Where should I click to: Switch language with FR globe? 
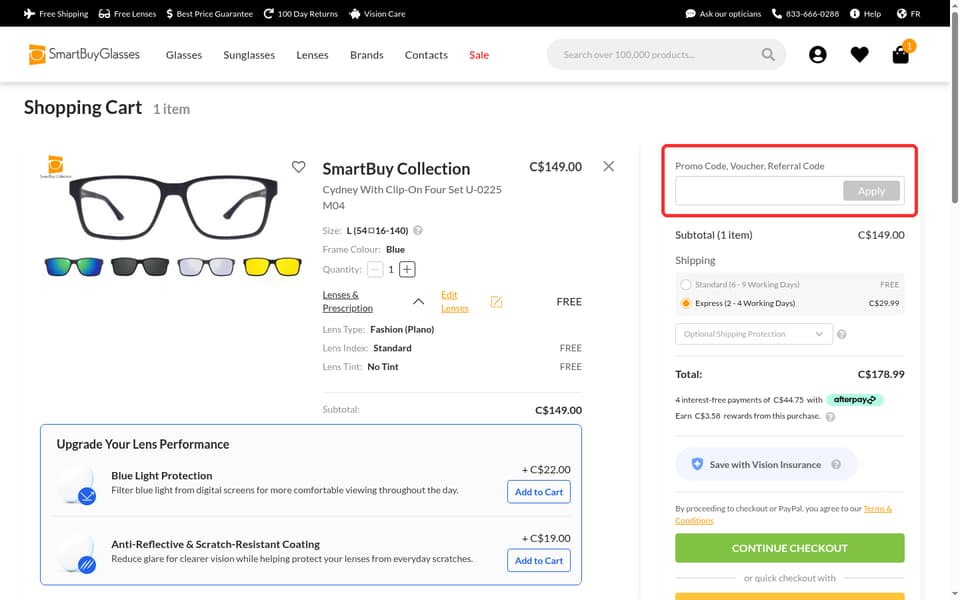(x=901, y=13)
